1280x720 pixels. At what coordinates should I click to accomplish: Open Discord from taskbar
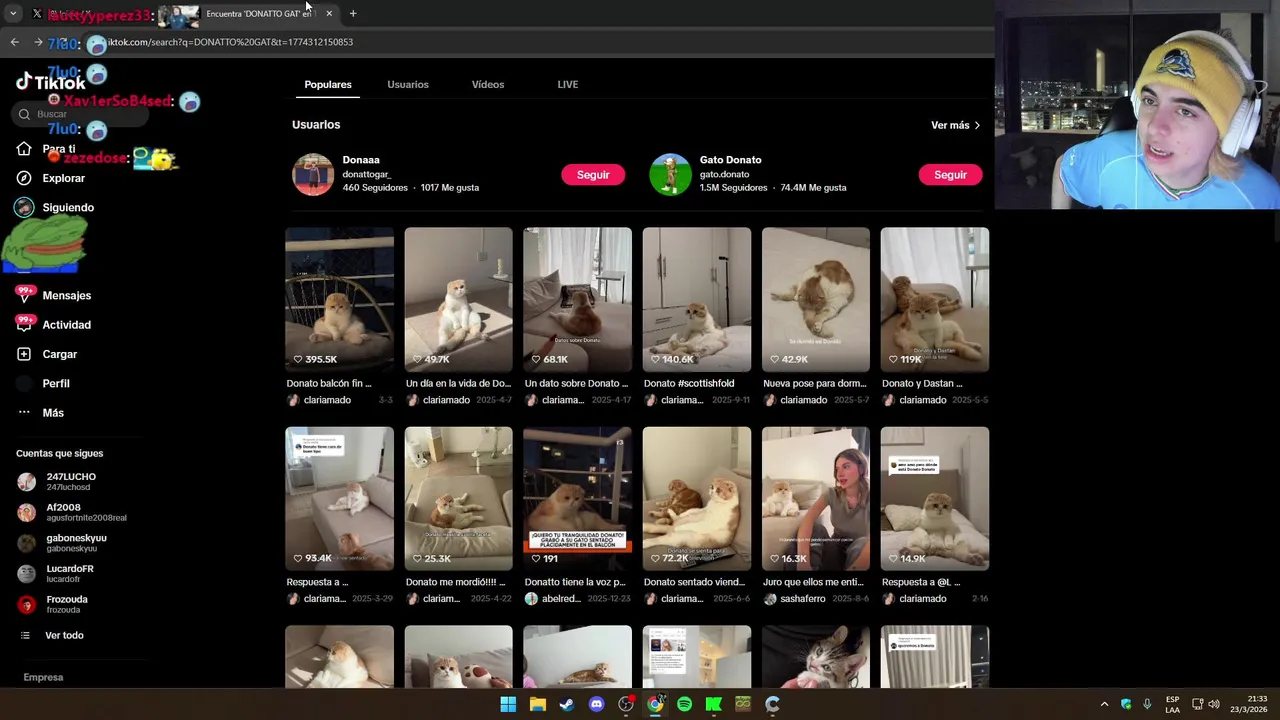[x=596, y=704]
